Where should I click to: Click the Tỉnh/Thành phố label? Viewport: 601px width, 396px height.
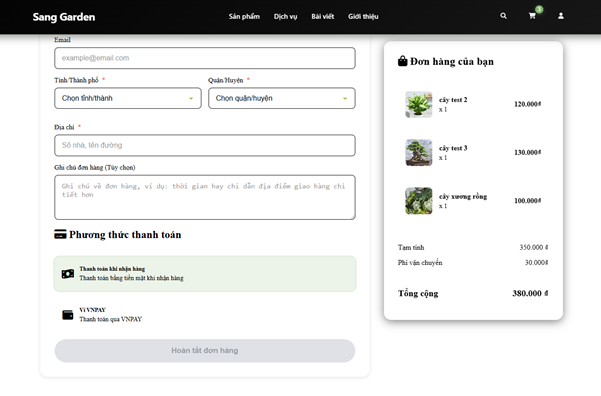tap(76, 80)
